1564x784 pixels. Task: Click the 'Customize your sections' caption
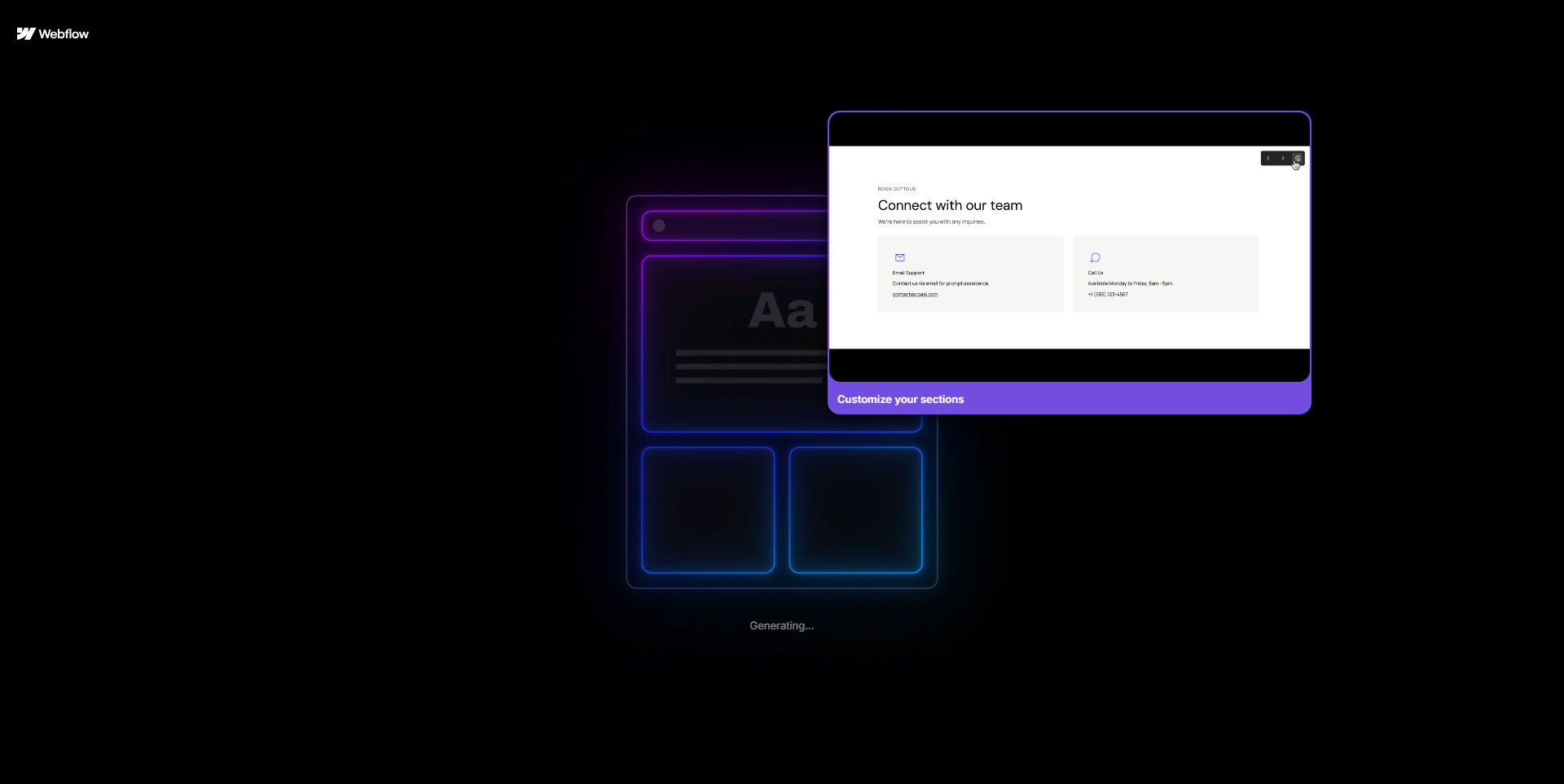point(900,399)
